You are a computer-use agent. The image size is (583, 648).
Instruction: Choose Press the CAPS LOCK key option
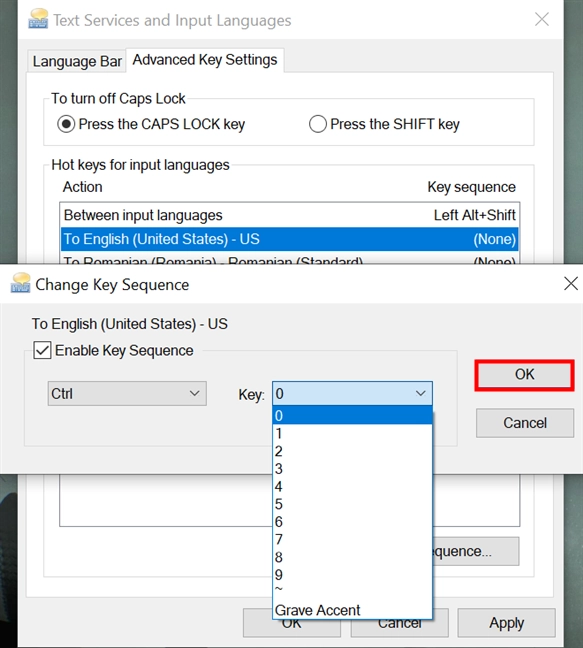(x=151, y=124)
